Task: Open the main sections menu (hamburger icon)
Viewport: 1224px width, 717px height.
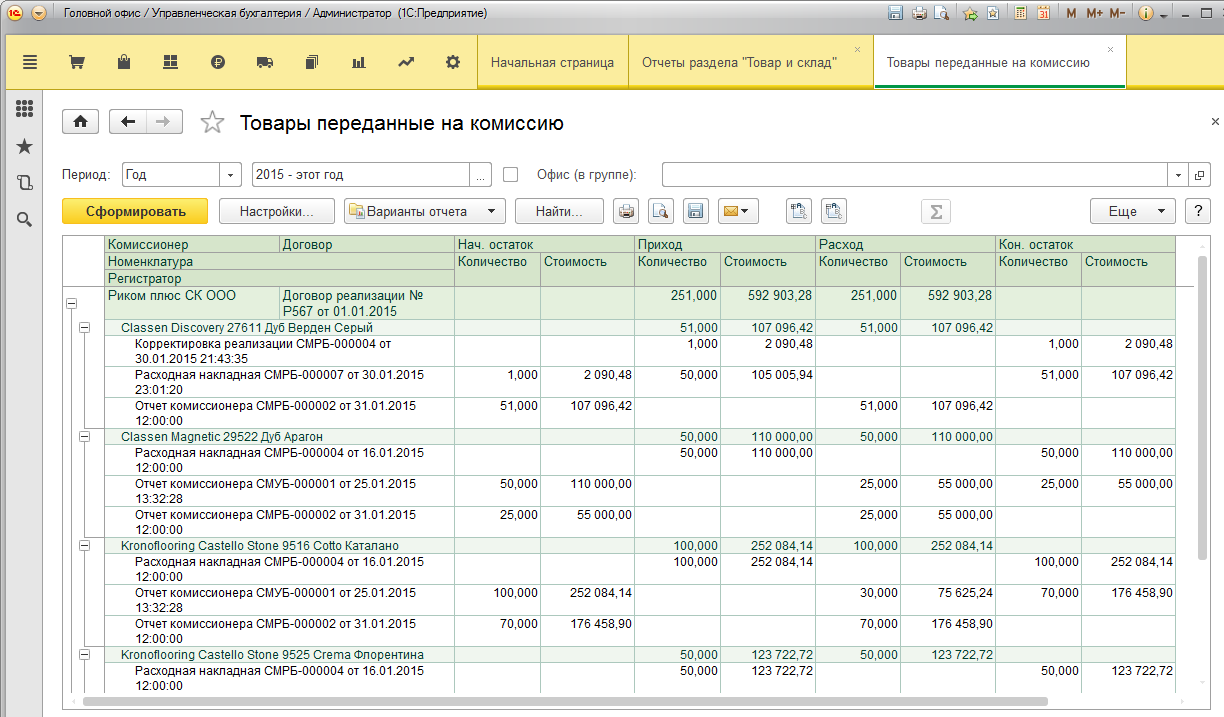Action: click(29, 62)
